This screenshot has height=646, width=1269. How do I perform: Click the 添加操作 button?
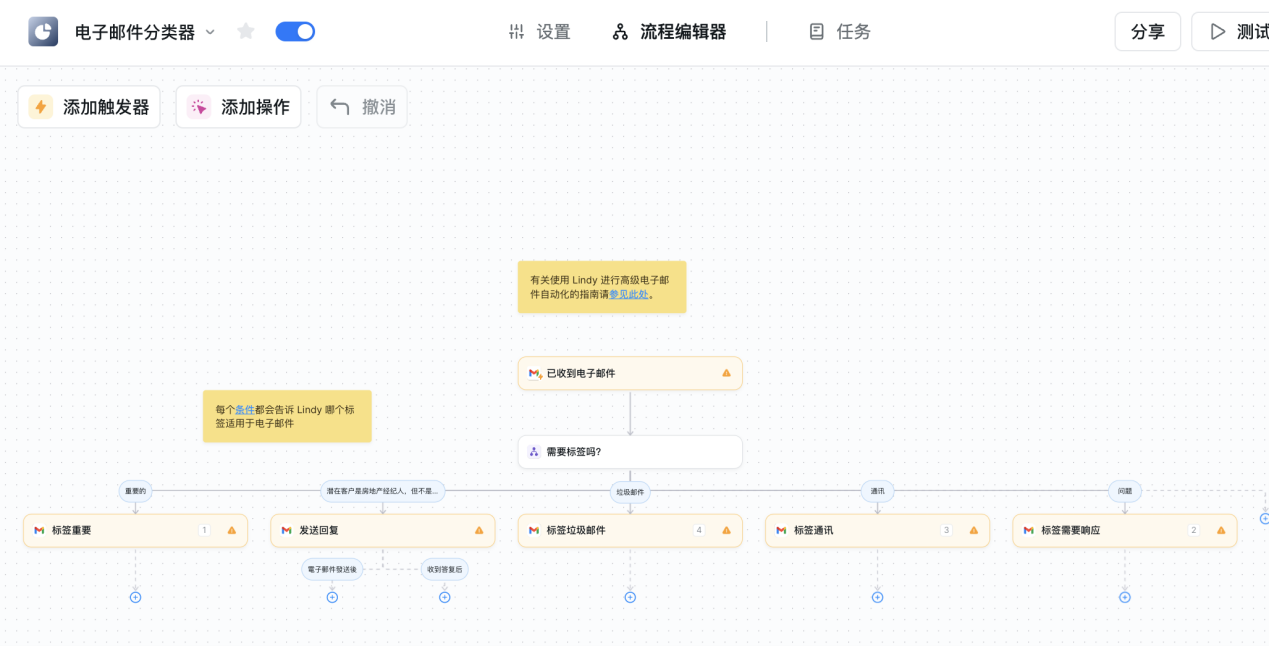coord(239,107)
